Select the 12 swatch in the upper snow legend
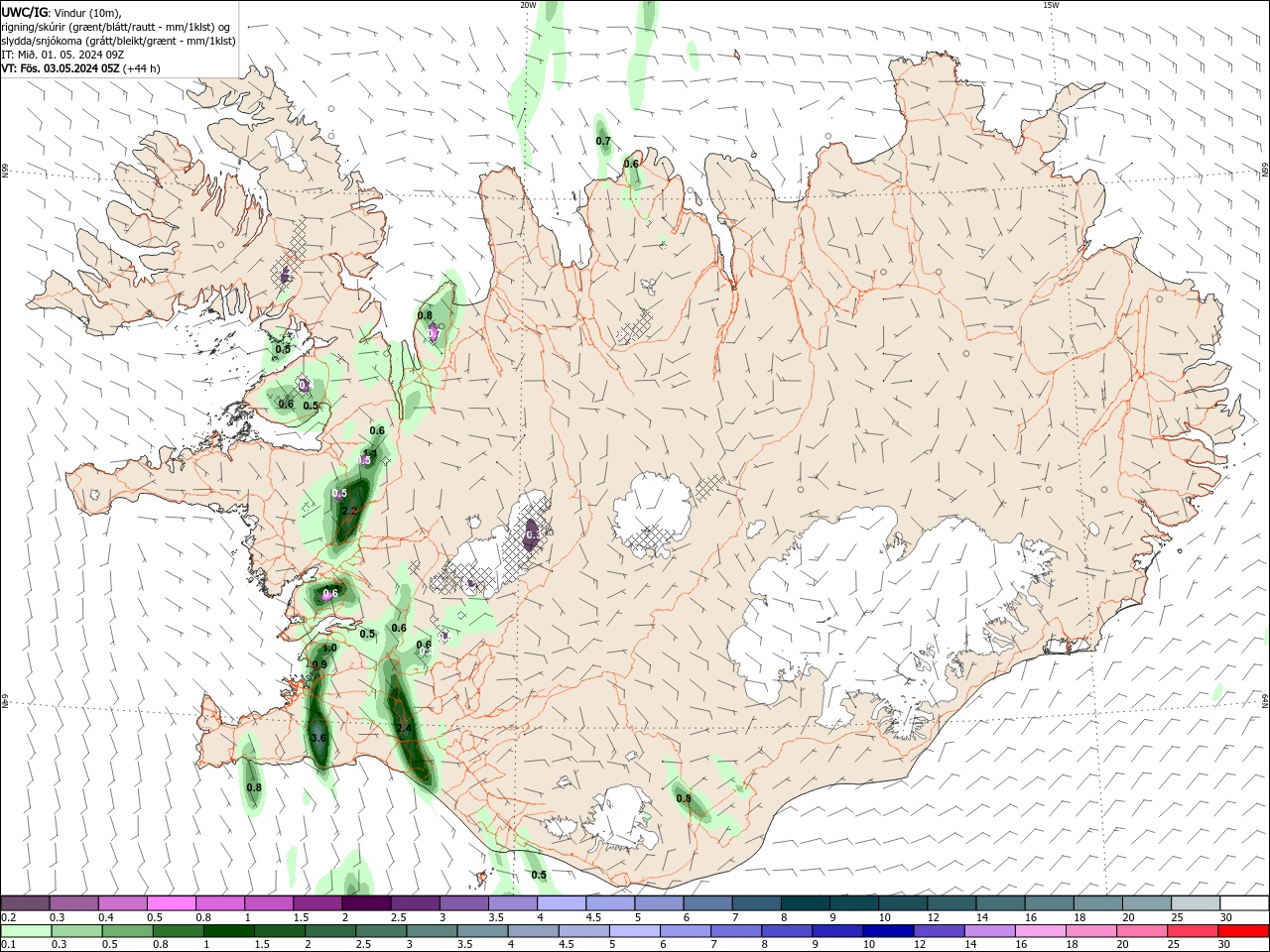This screenshot has height=952, width=1270. click(x=952, y=903)
